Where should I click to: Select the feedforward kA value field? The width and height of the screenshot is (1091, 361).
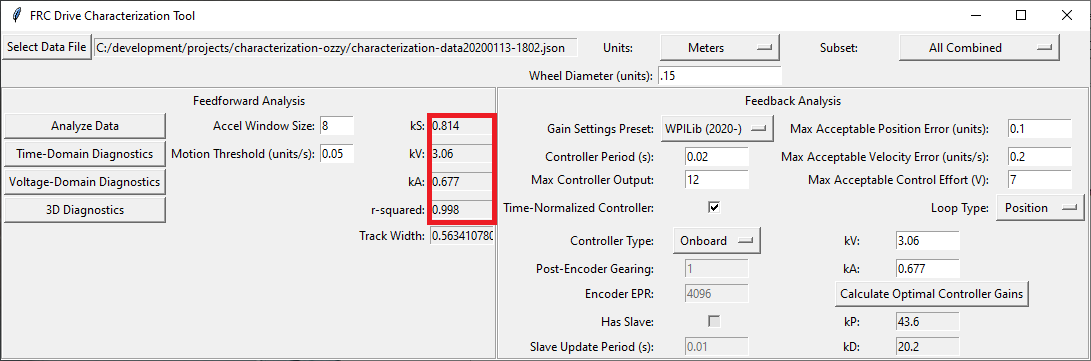click(x=461, y=182)
